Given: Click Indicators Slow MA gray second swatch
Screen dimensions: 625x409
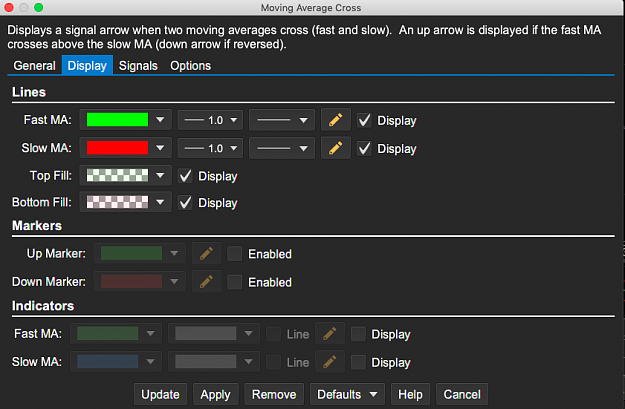Looking at the screenshot, I should [x=206, y=362].
